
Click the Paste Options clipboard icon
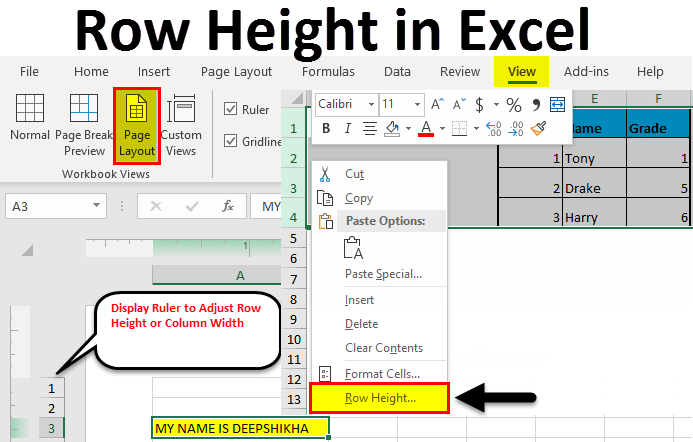tap(326, 221)
